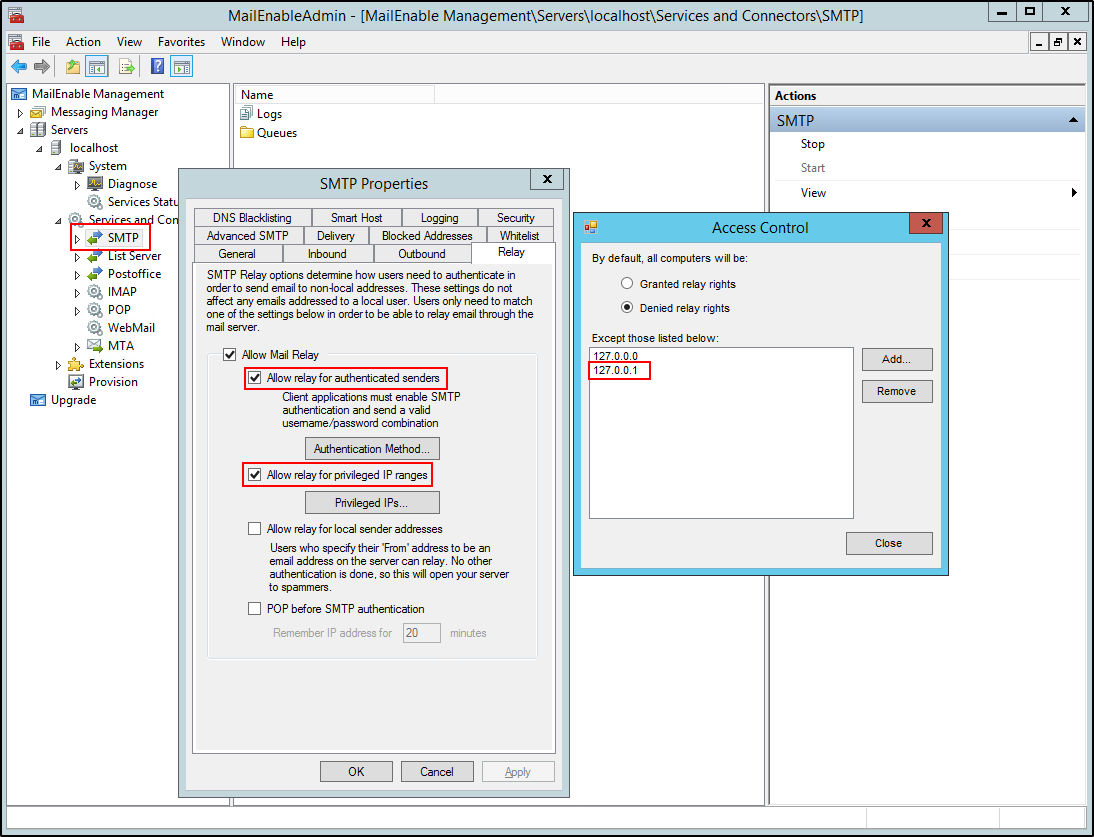This screenshot has width=1094, height=837.
Task: Click the Privileged IPs... button
Action: pyautogui.click(x=372, y=503)
